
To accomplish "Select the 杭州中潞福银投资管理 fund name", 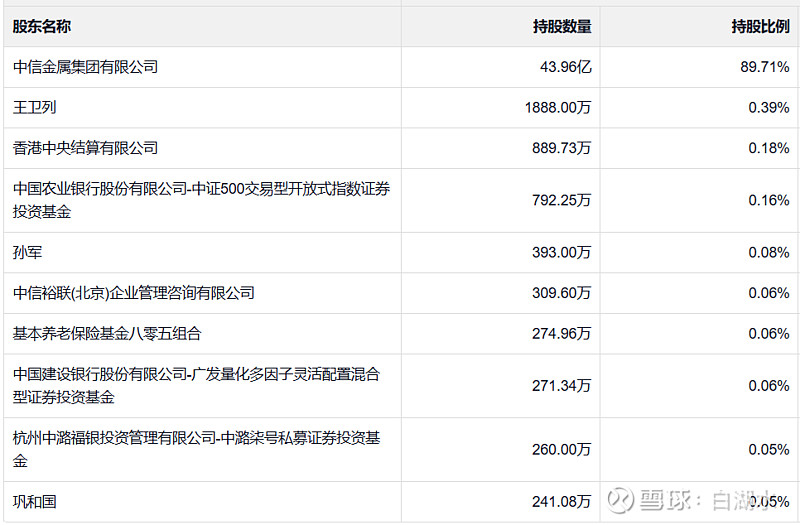I will pyautogui.click(x=196, y=449).
